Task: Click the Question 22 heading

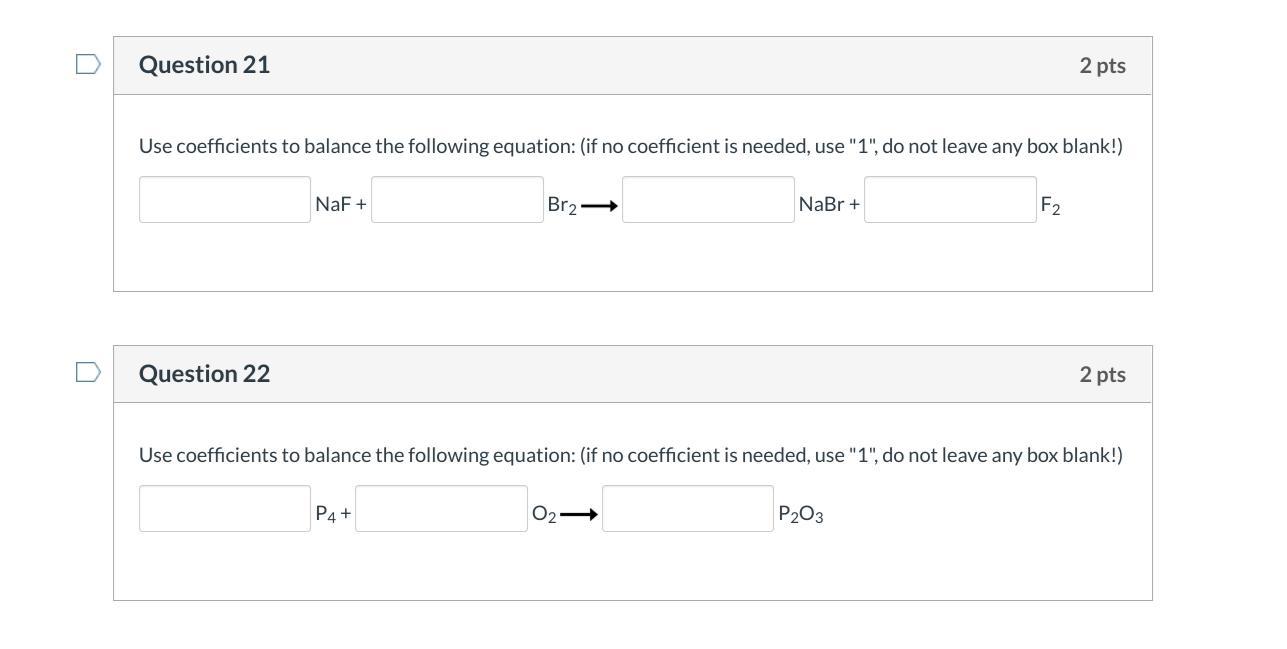Action: [204, 374]
